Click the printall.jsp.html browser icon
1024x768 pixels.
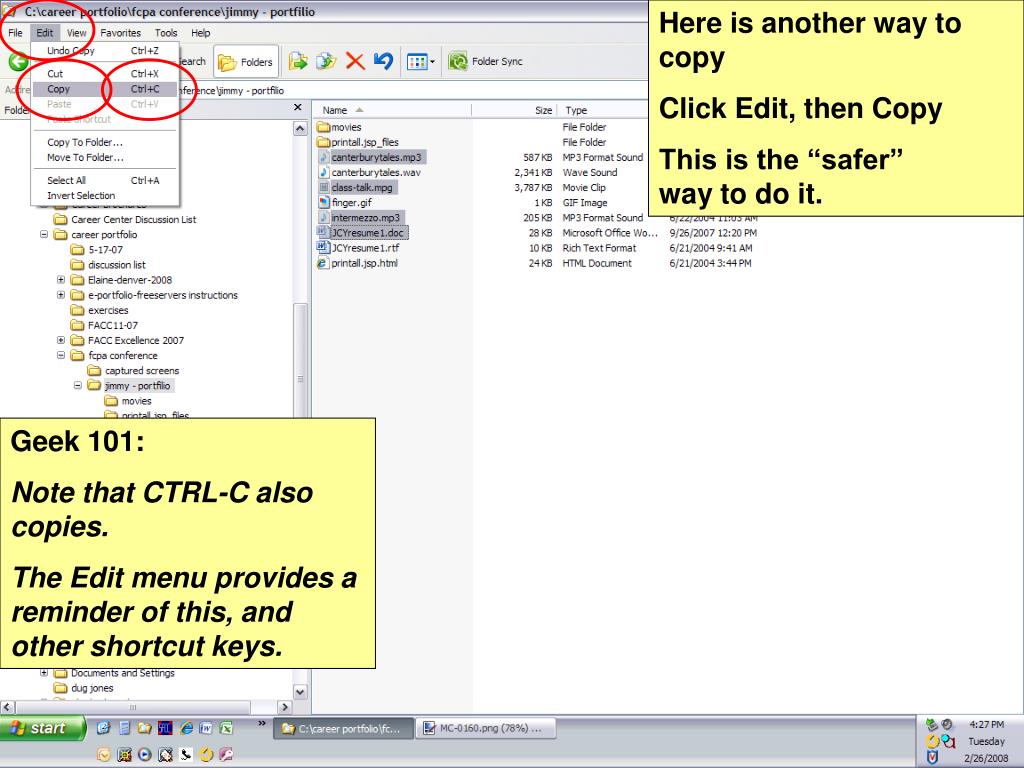point(323,263)
